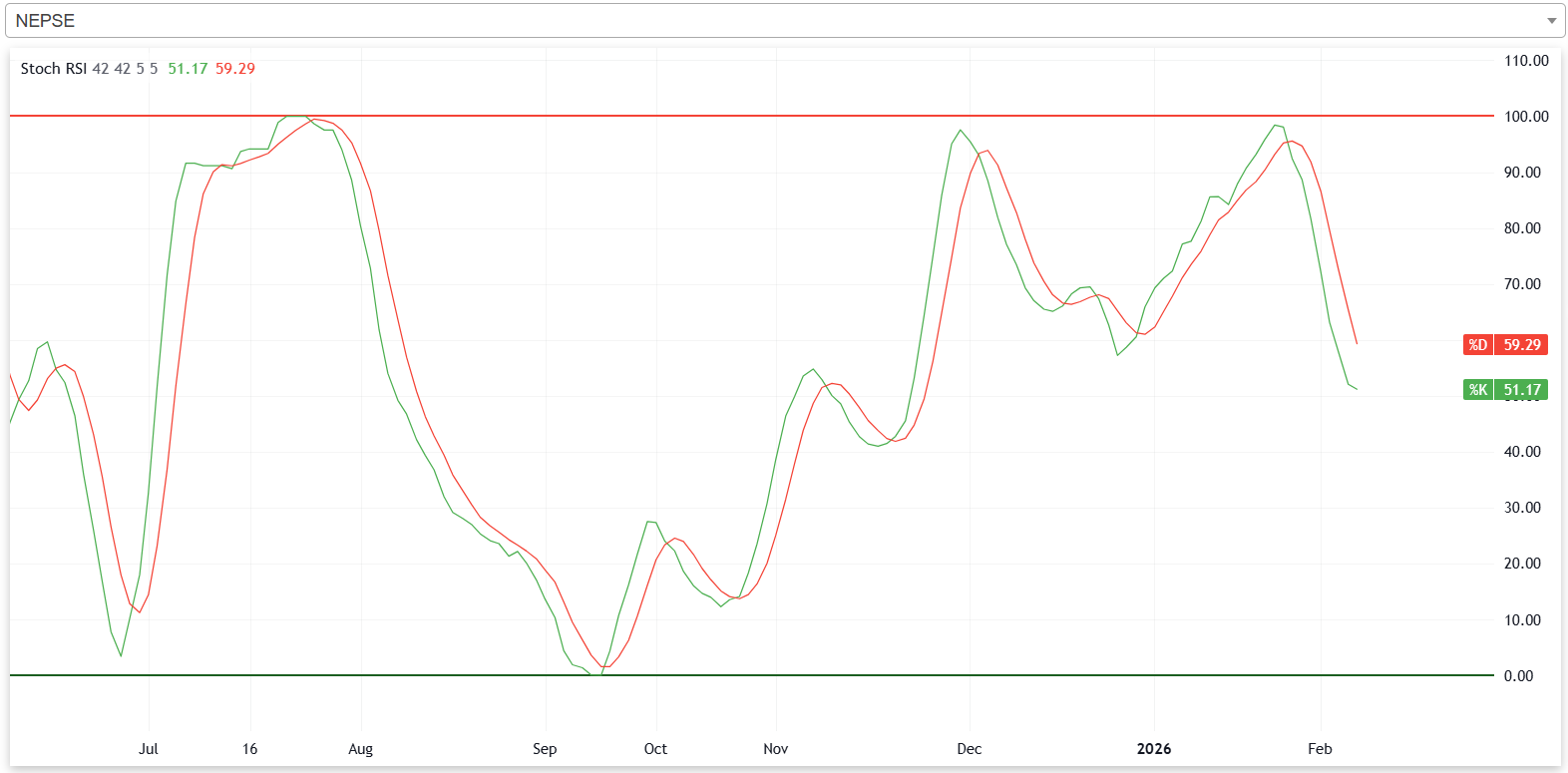Click the Oct label on time axis

[655, 749]
